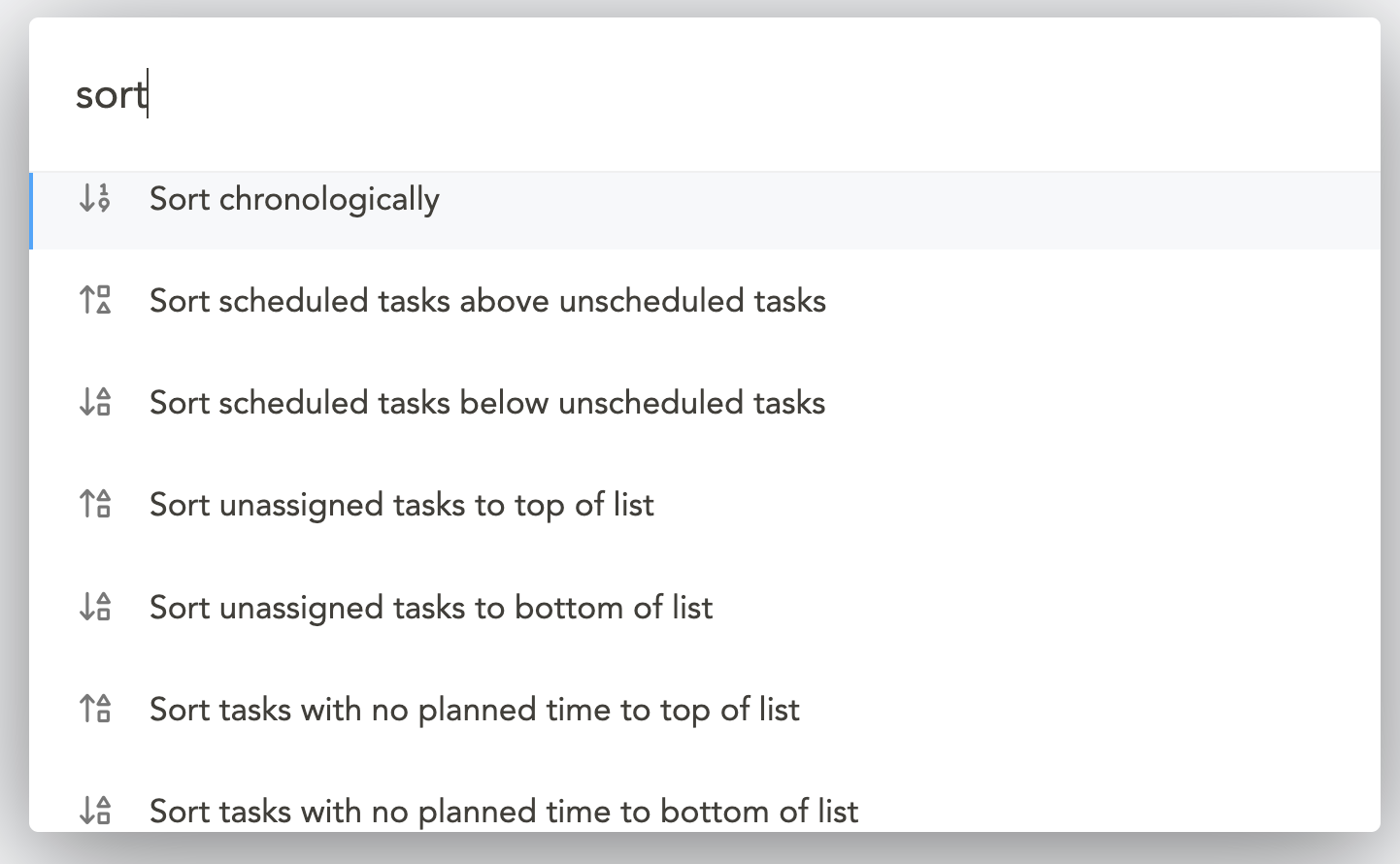Choose Sort tasks with no planned time to top
1400x864 pixels.
tap(474, 710)
